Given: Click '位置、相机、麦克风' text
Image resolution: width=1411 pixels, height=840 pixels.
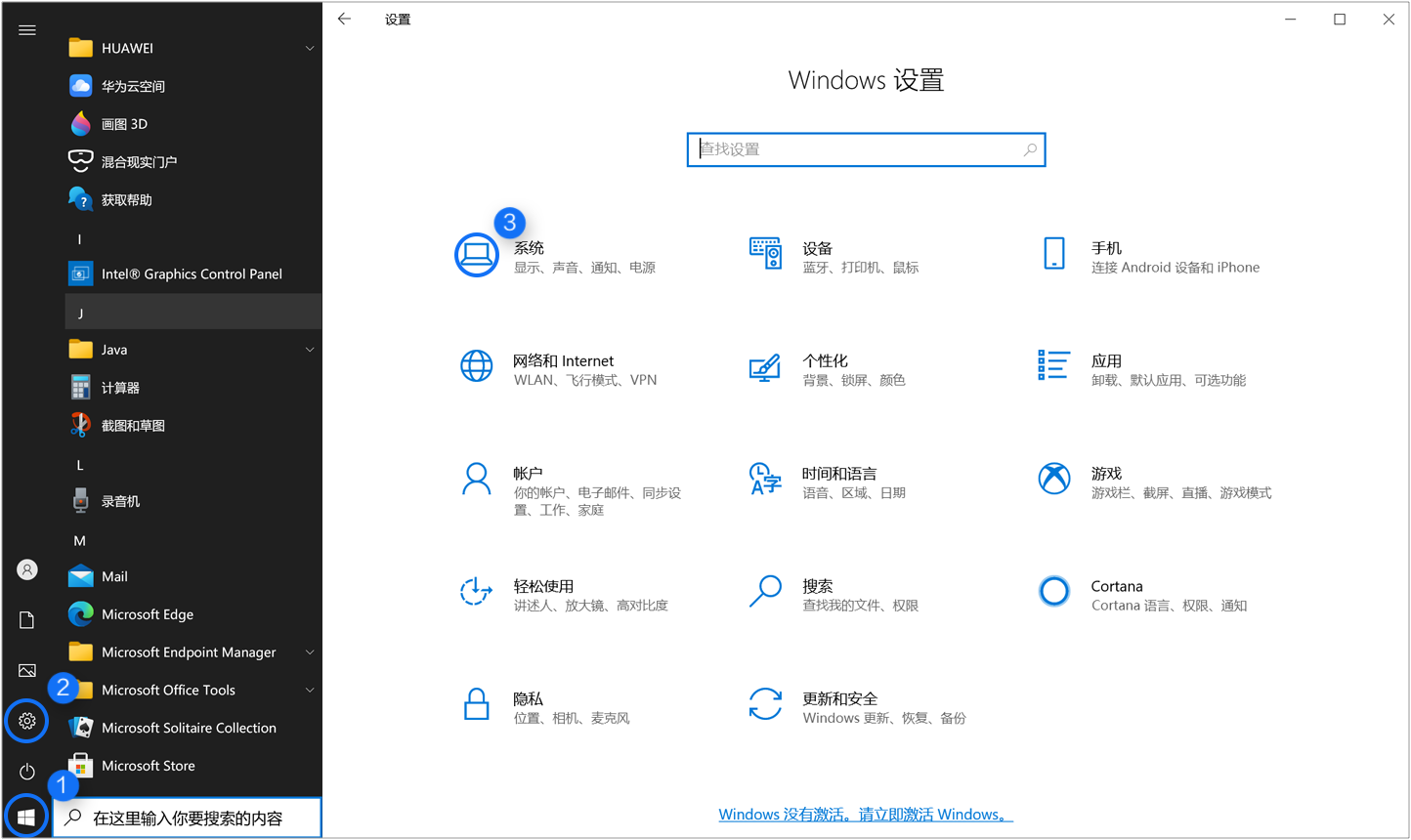Looking at the screenshot, I should [x=572, y=718].
